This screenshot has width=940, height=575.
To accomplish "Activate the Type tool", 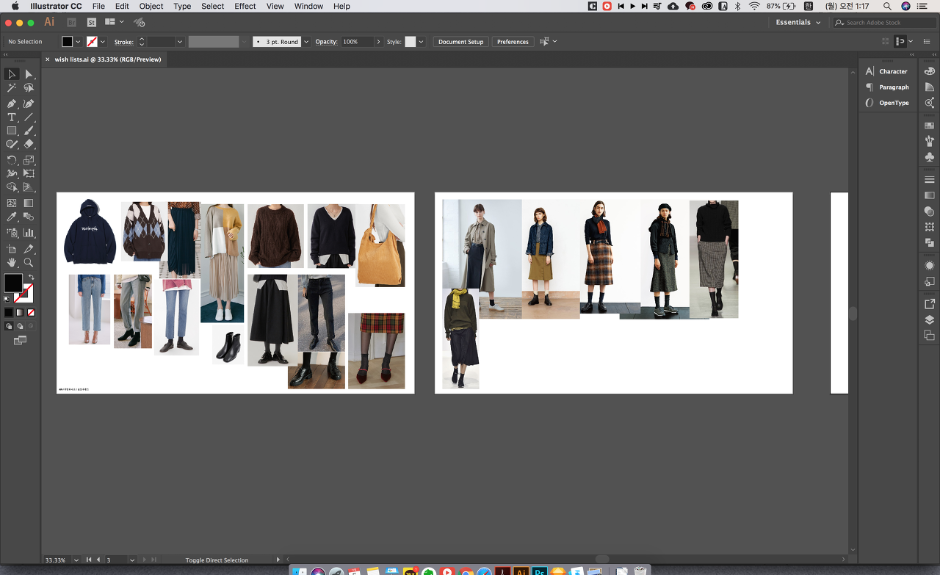I will 12,117.
